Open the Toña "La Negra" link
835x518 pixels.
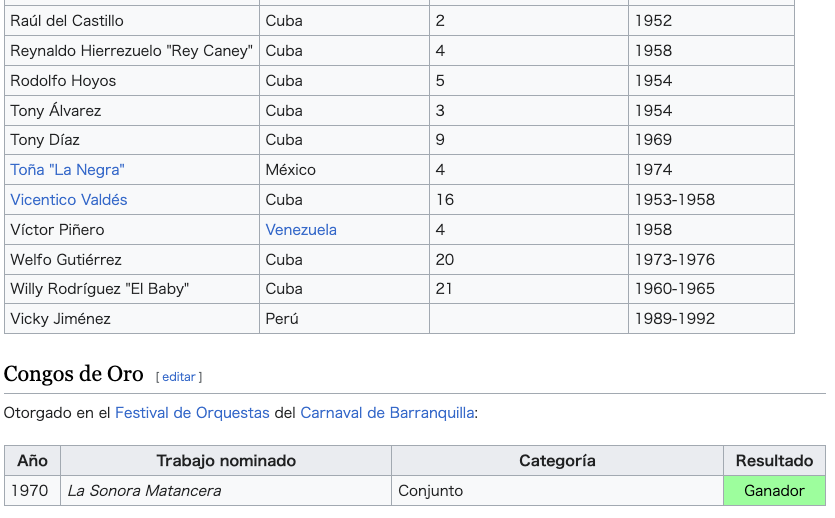coord(67,170)
